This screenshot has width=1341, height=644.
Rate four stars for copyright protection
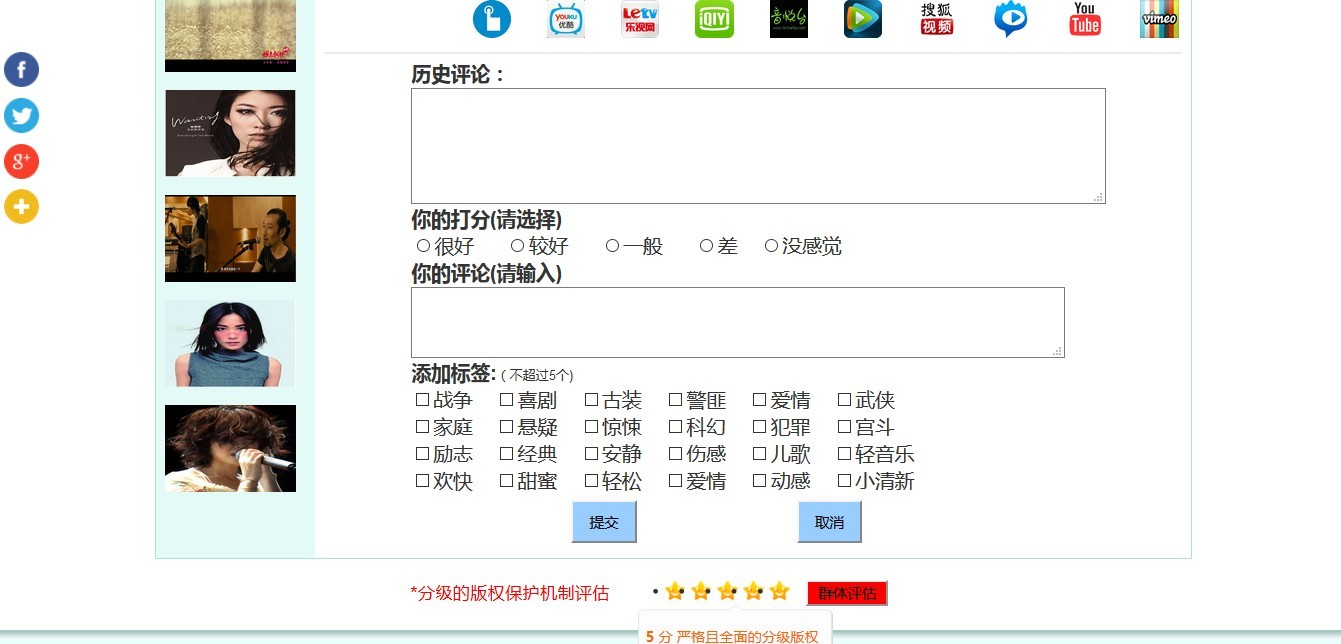(x=753, y=591)
